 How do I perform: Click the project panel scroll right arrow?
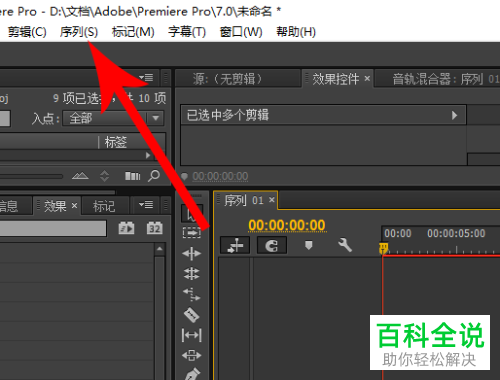(x=148, y=155)
